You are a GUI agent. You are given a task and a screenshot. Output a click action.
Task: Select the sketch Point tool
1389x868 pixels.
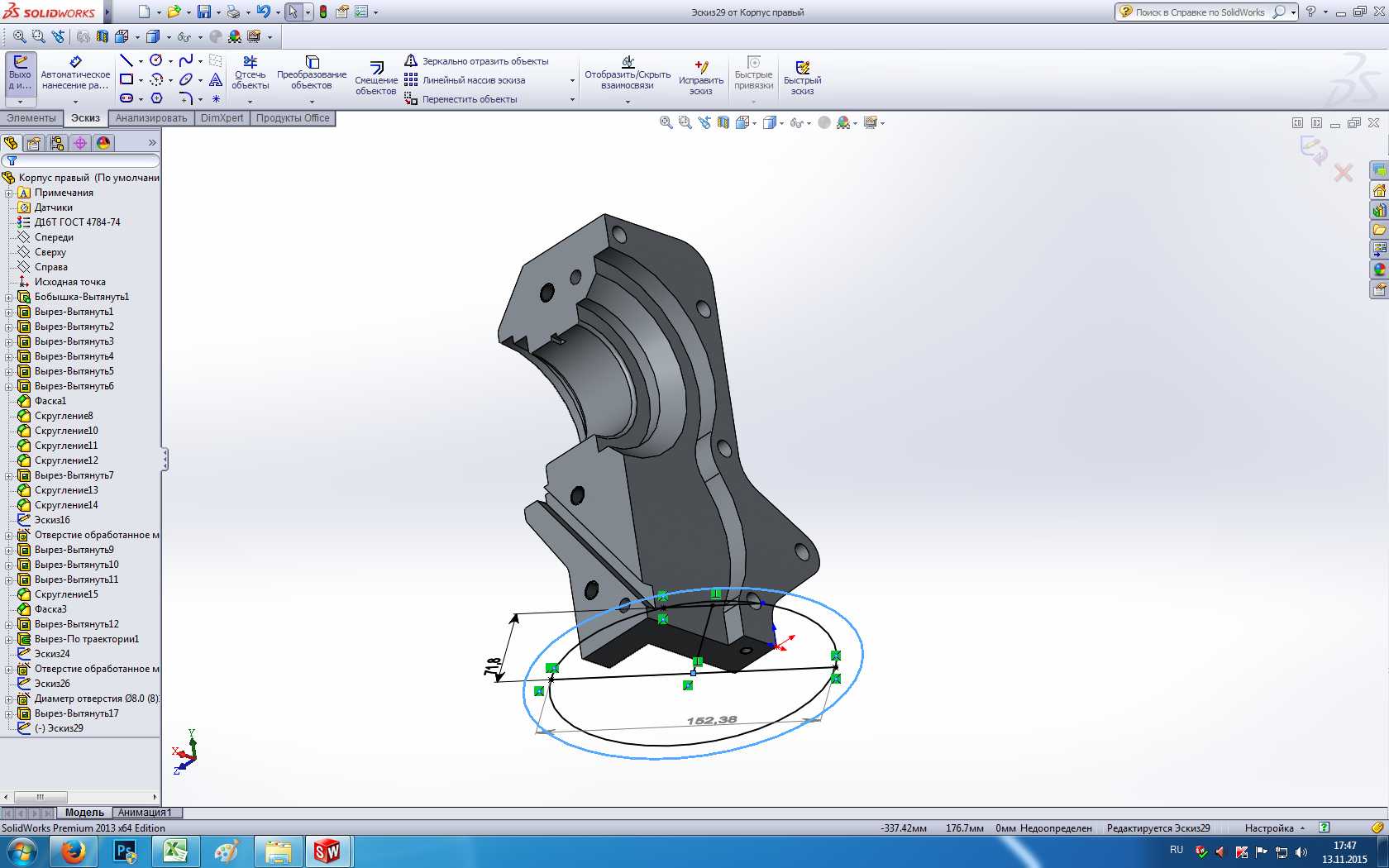pyautogui.click(x=216, y=98)
